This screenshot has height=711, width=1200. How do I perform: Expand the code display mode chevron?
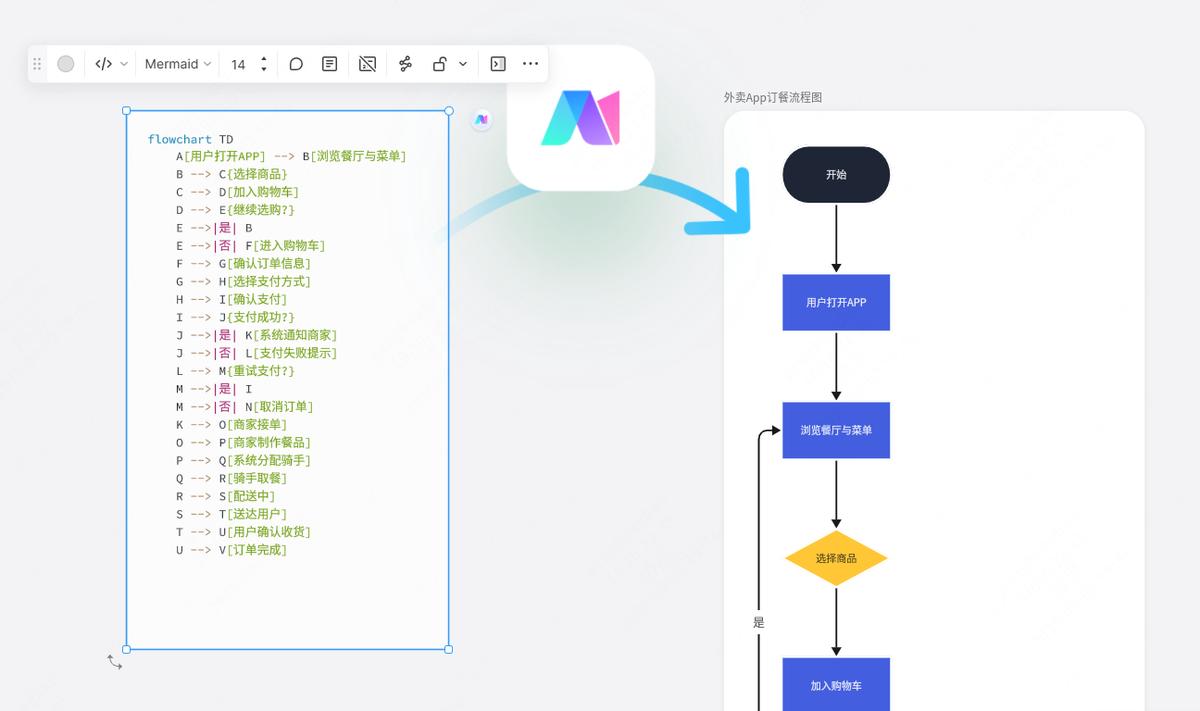(122, 63)
